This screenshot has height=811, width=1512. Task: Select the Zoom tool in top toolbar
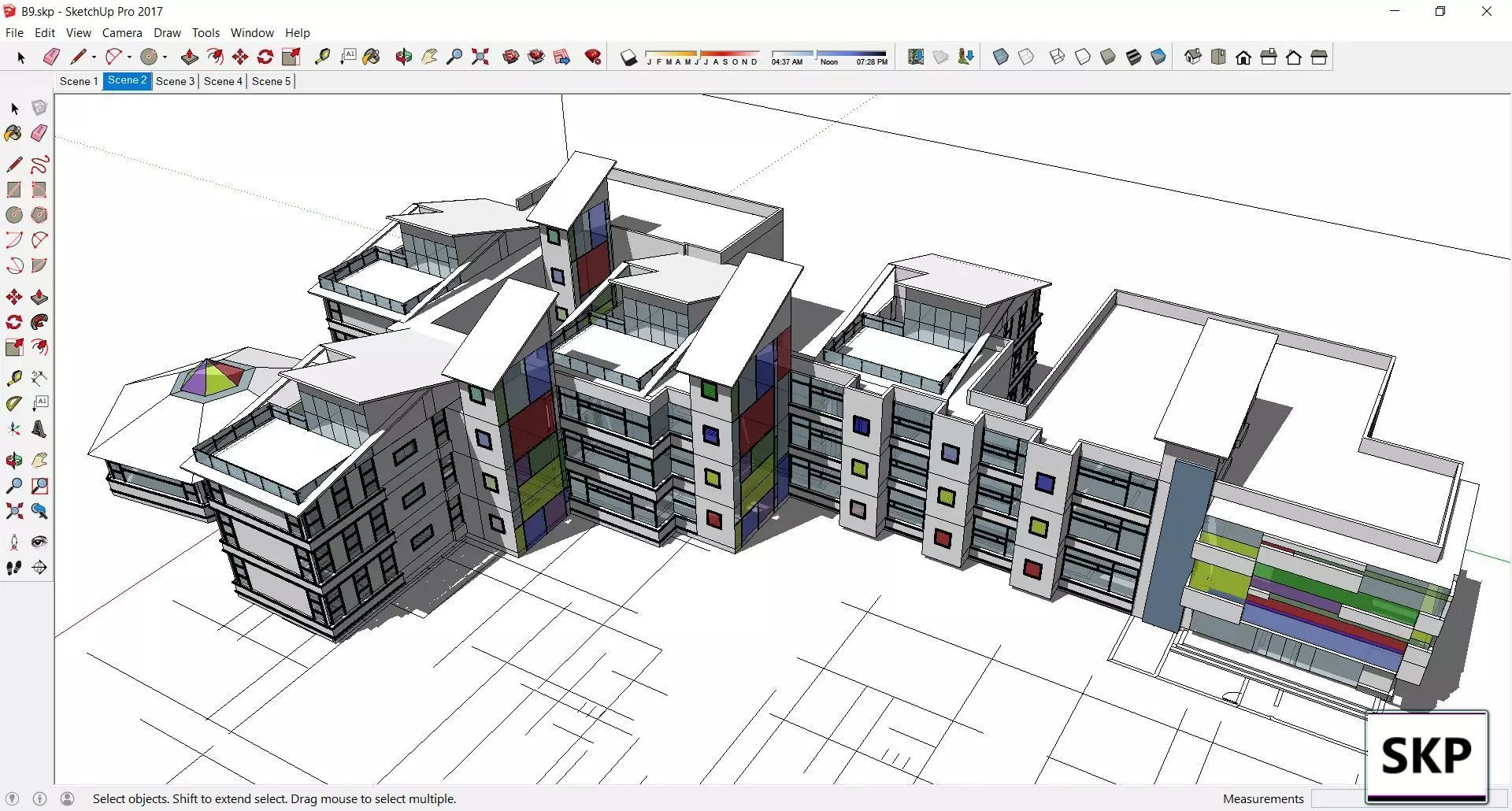454,57
